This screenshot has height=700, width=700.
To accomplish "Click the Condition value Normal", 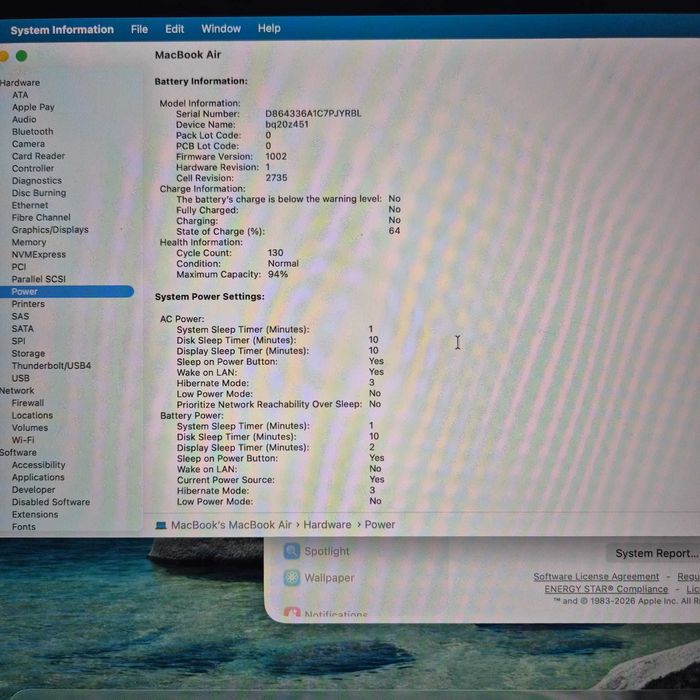I will click(x=283, y=264).
